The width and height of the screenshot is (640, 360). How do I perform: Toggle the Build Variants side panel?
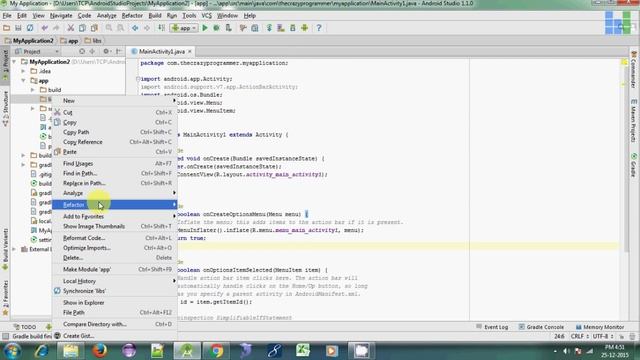click(5, 249)
